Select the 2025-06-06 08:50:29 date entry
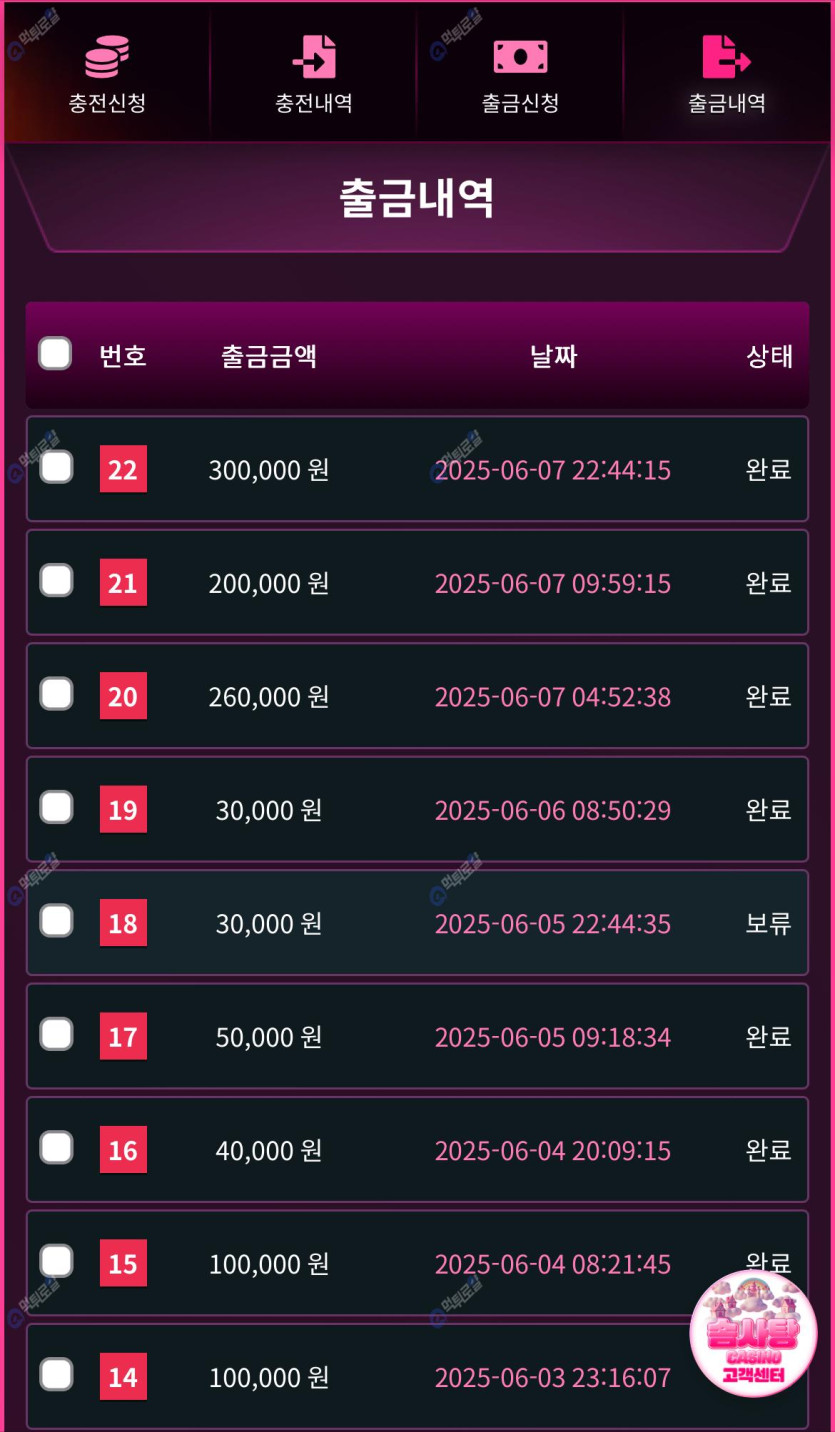This screenshot has width=835, height=1432. tap(552, 810)
